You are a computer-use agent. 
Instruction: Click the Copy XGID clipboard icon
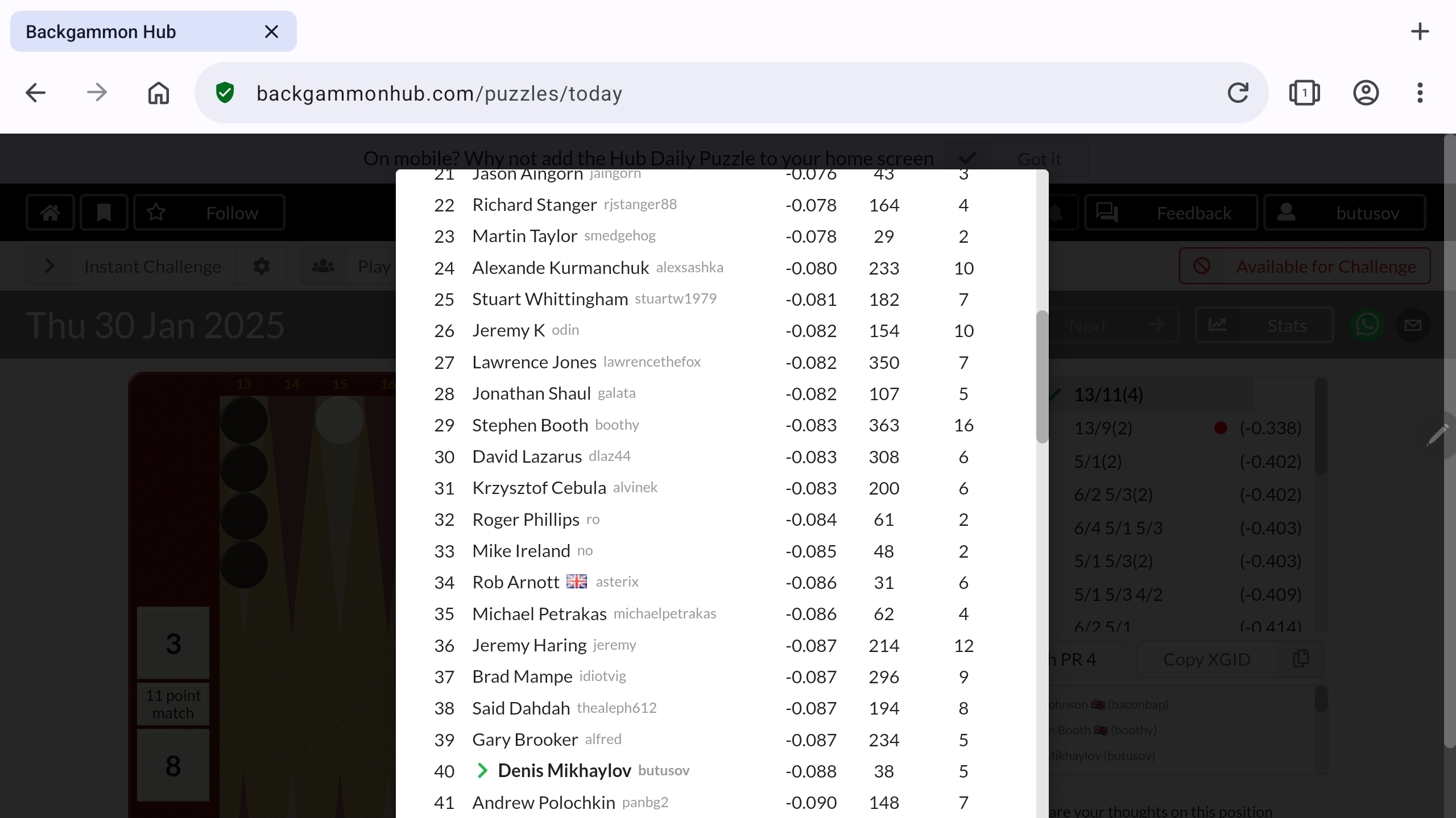(1301, 659)
